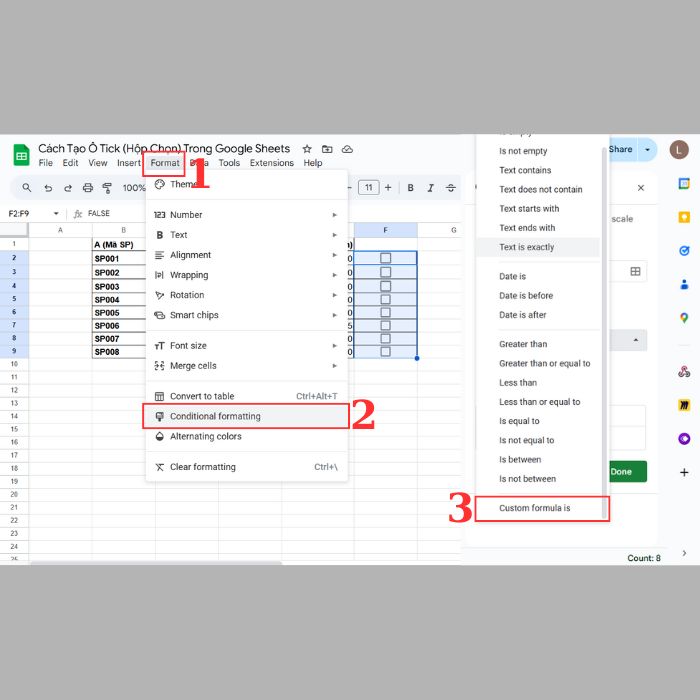Screen dimensions: 700x700
Task: Tick the checkbox in the SP008 row
Action: coord(385,351)
